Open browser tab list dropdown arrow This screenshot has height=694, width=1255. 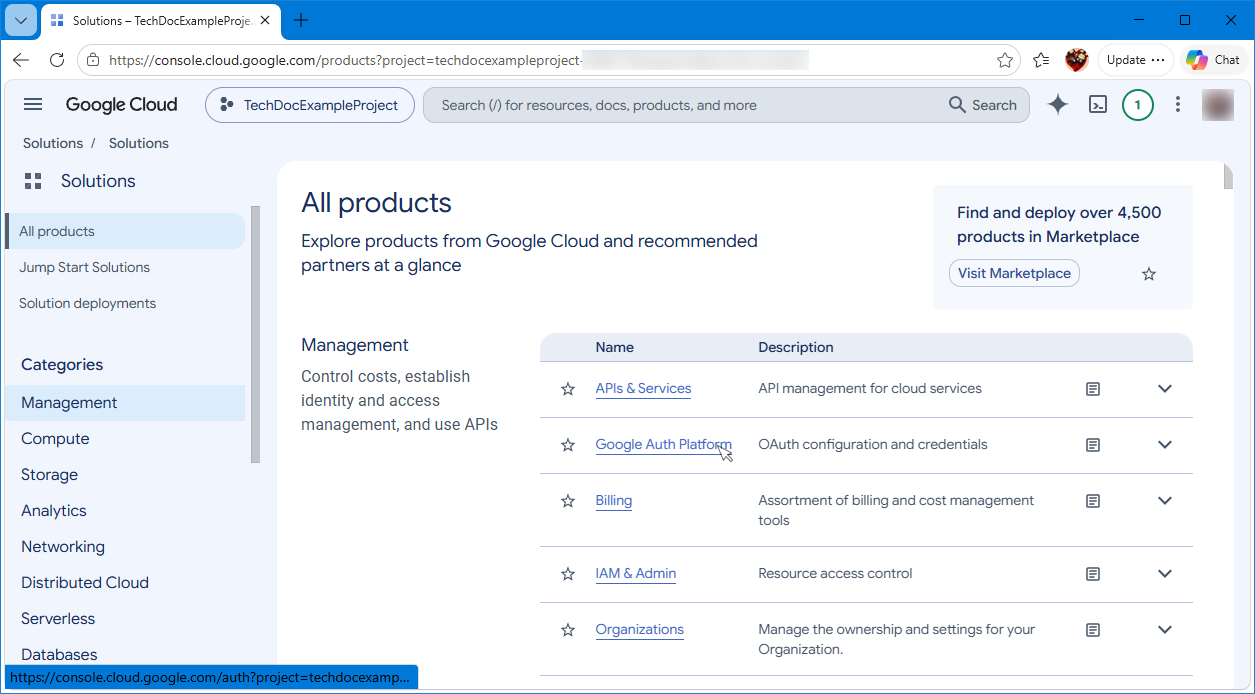click(x=21, y=20)
